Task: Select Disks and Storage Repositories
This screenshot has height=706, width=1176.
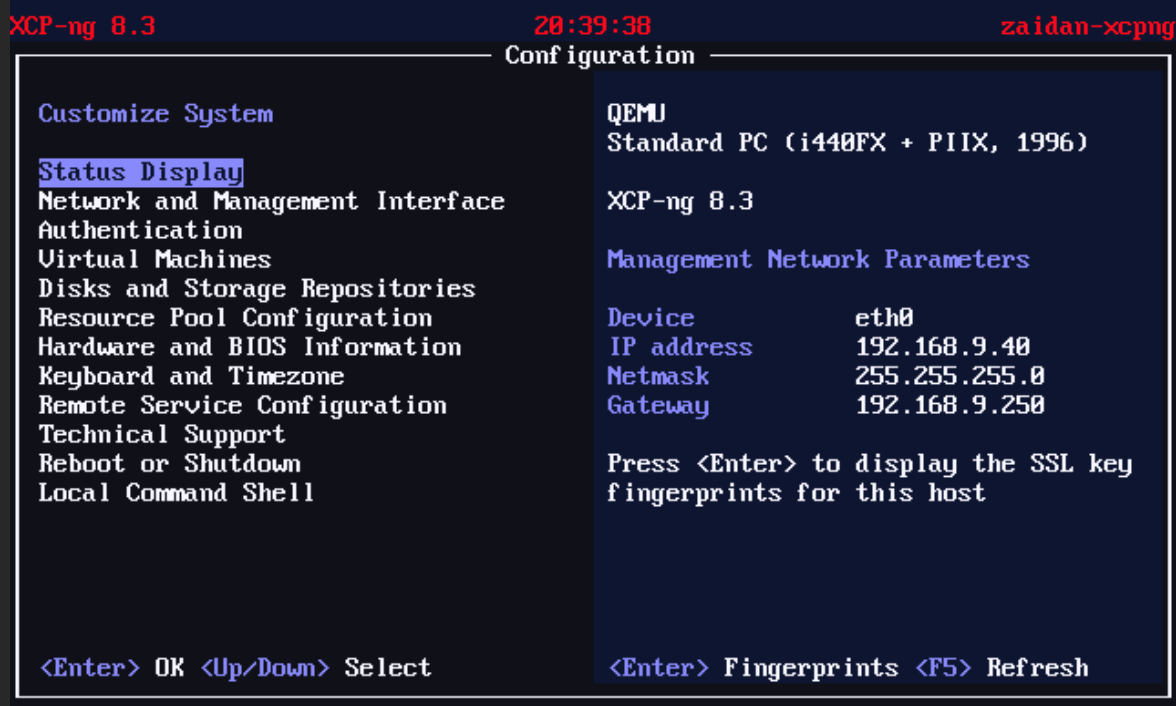Action: pyautogui.click(x=257, y=289)
